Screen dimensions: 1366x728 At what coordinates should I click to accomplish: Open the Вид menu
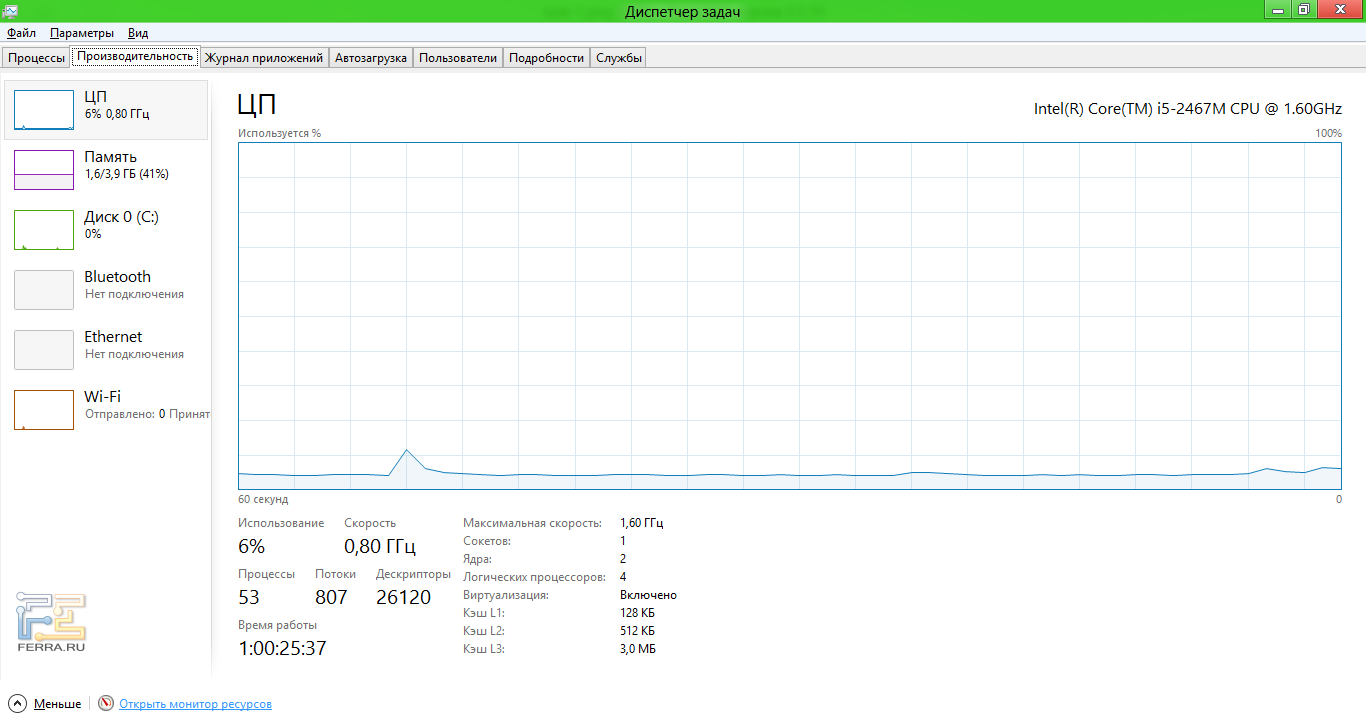[138, 33]
